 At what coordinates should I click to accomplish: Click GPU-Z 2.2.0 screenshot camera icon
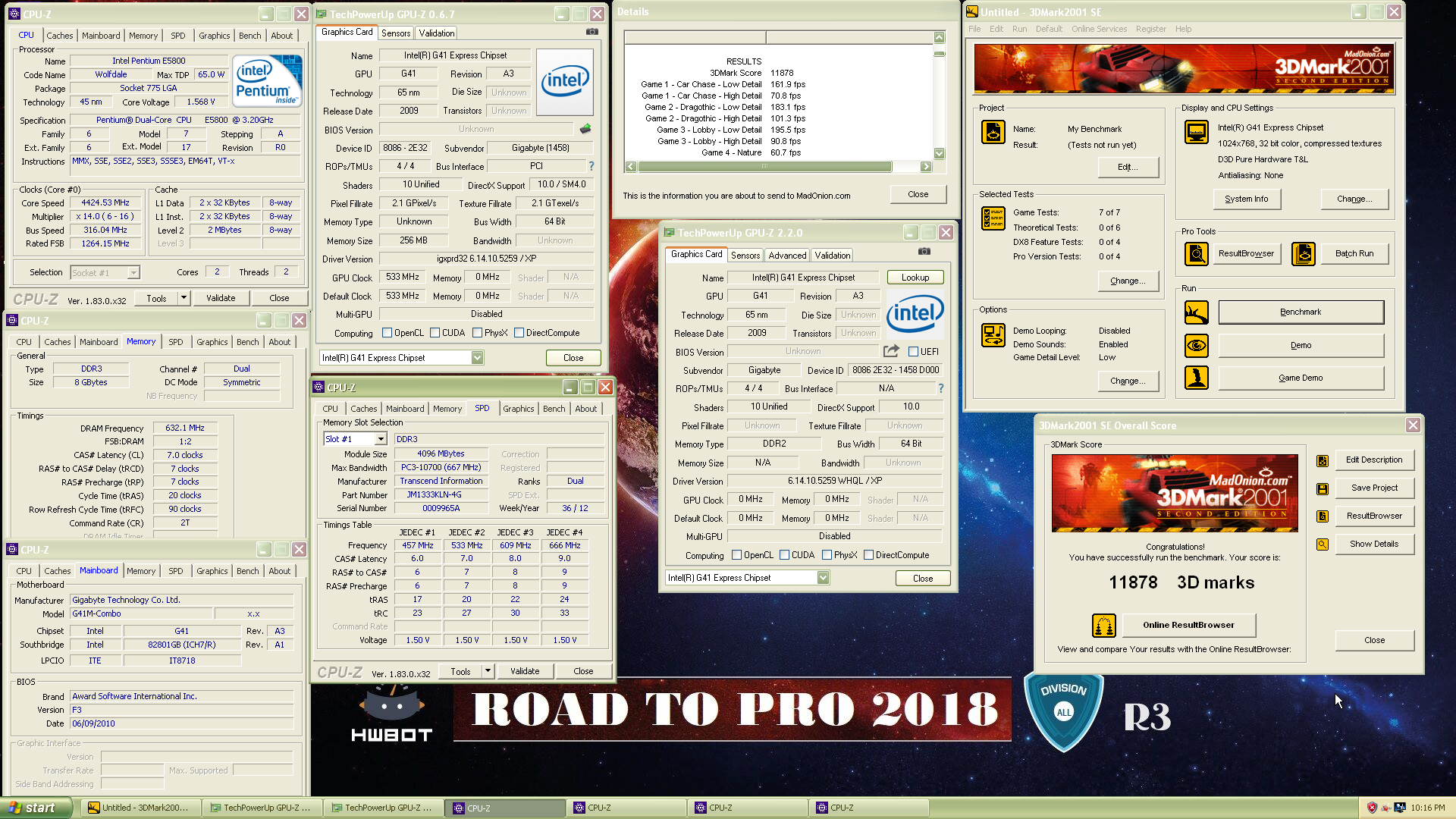924,251
